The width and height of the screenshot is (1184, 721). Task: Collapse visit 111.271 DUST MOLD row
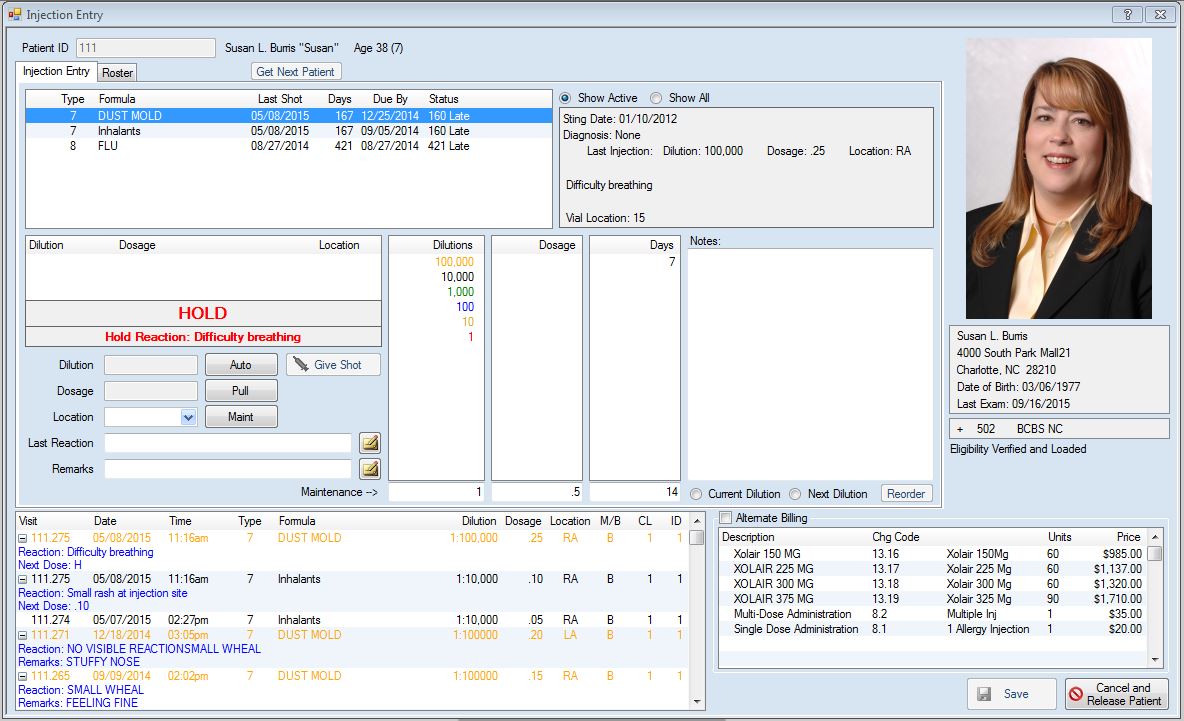23,635
